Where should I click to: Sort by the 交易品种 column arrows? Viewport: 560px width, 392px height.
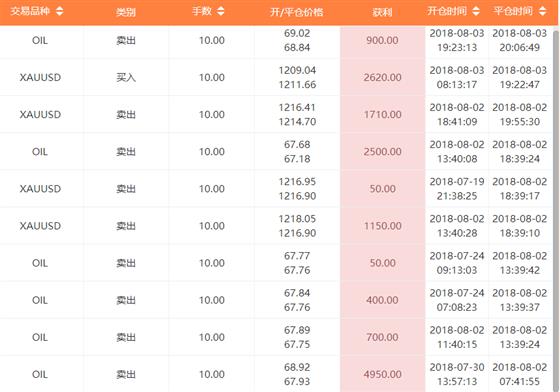point(60,11)
